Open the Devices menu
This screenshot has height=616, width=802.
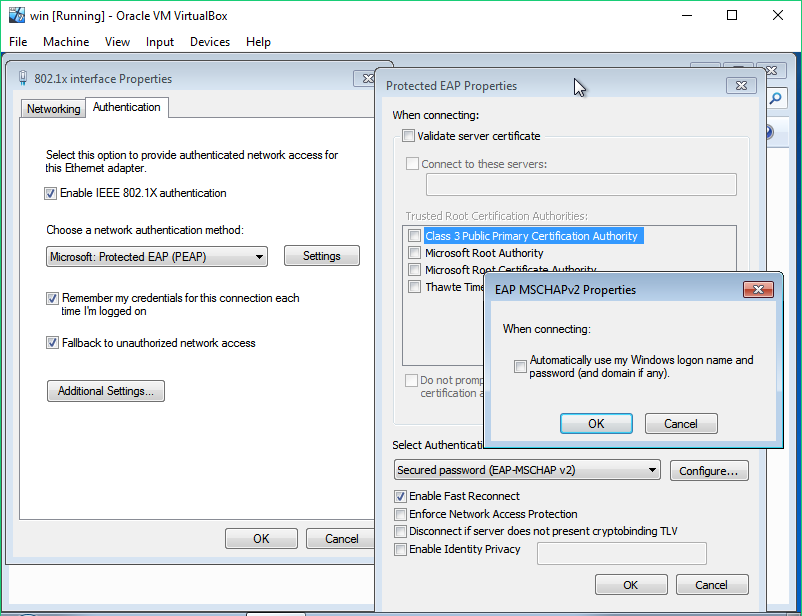click(x=210, y=42)
